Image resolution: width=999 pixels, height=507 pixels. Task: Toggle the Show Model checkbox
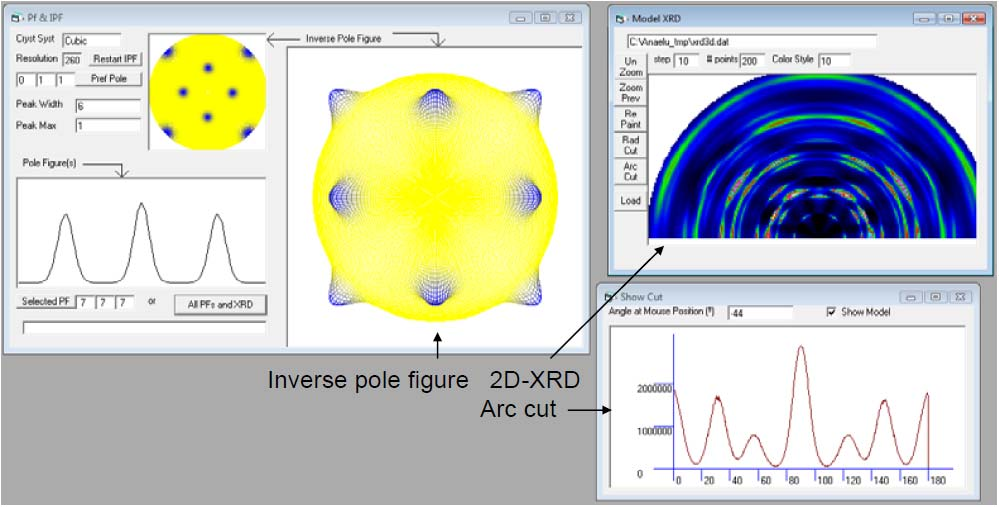832,312
